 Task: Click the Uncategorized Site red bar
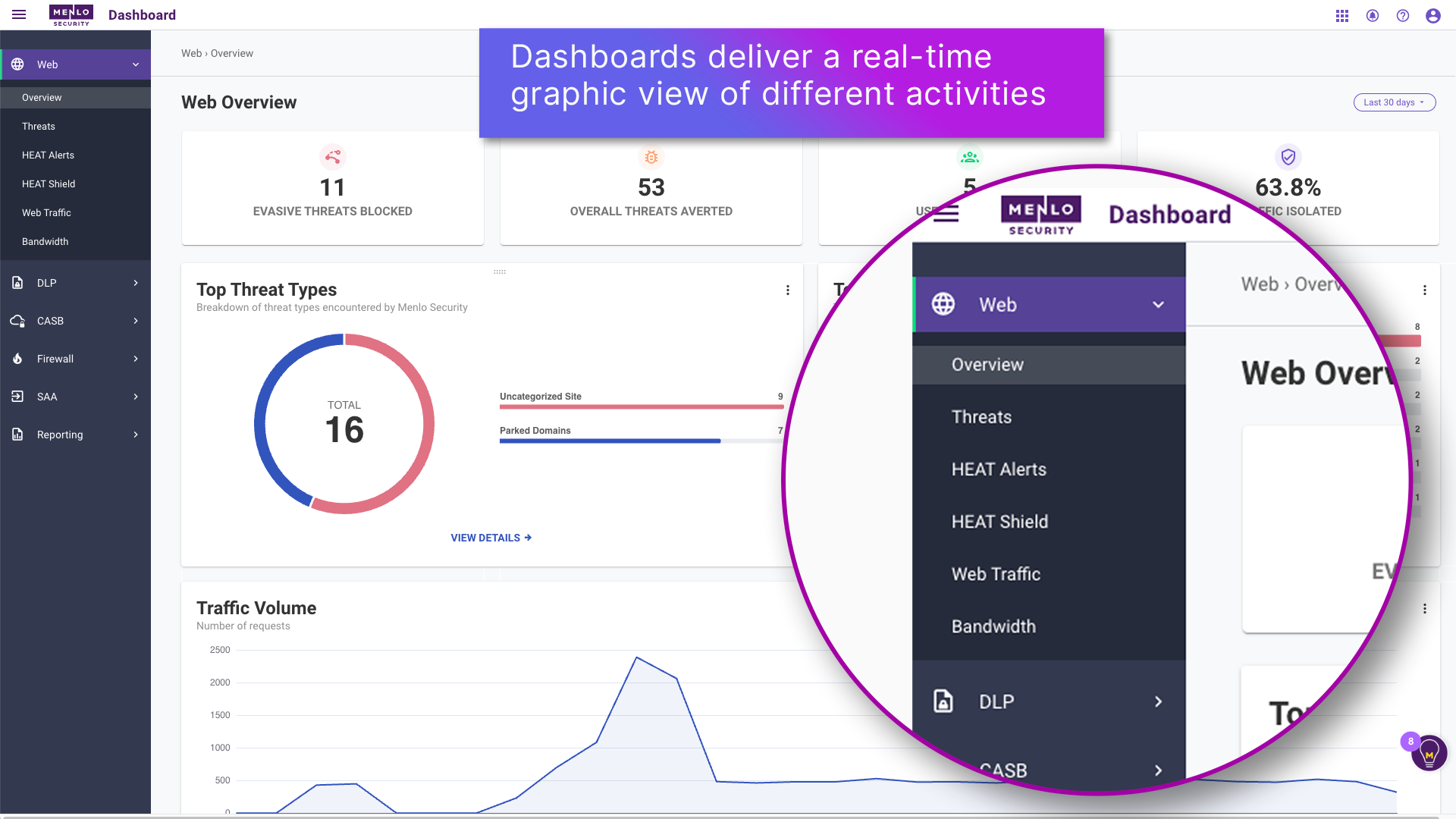tap(641, 407)
